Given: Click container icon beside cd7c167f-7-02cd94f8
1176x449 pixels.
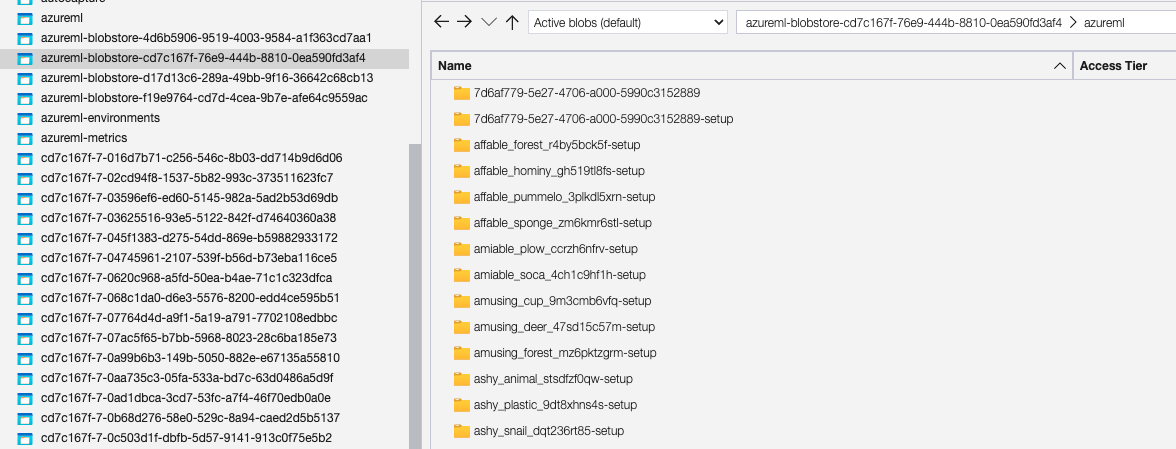Looking at the screenshot, I should pyautogui.click(x=26, y=178).
